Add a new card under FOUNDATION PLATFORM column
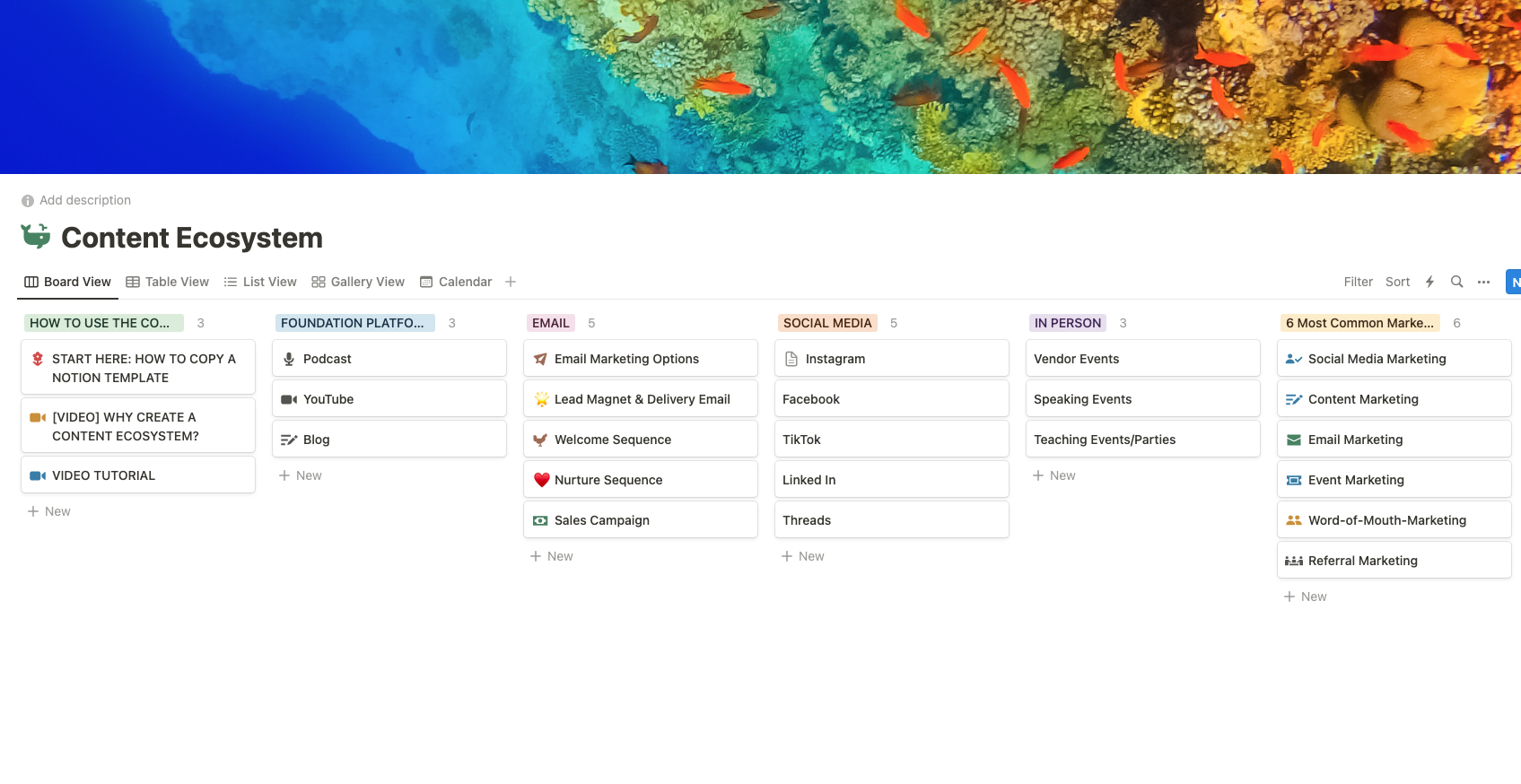 click(301, 475)
